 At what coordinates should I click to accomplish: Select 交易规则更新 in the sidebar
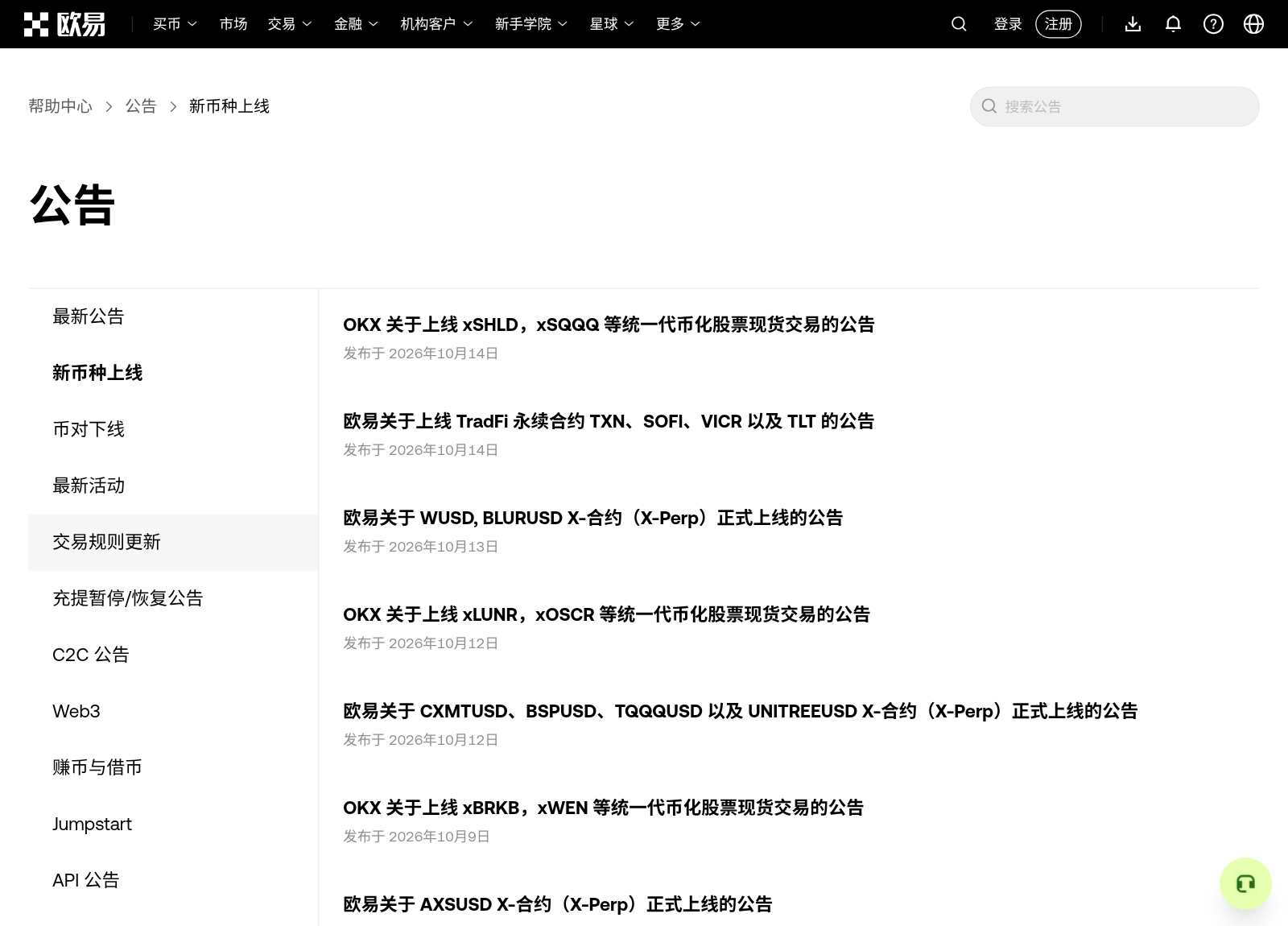(x=173, y=542)
